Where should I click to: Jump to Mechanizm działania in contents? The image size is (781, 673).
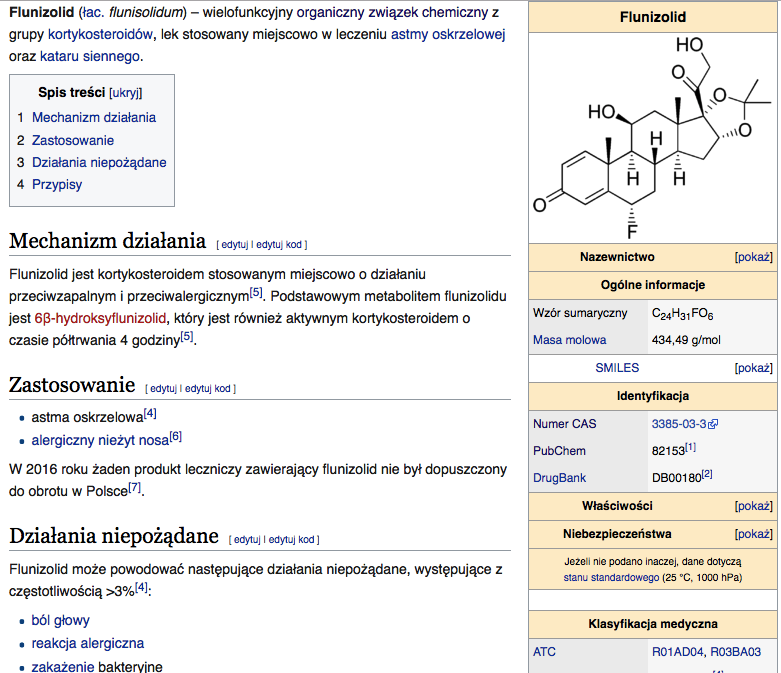click(94, 118)
